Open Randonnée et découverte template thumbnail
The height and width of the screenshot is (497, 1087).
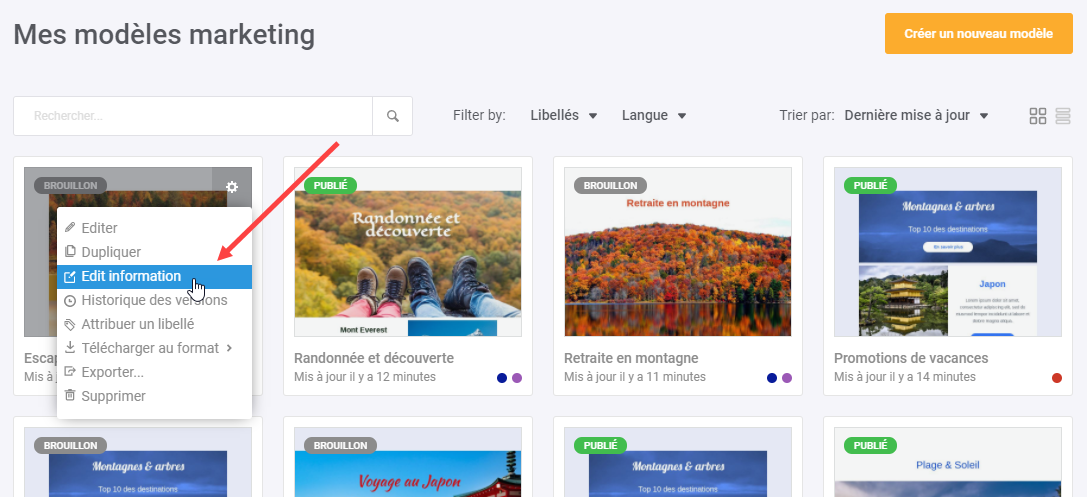click(408, 252)
